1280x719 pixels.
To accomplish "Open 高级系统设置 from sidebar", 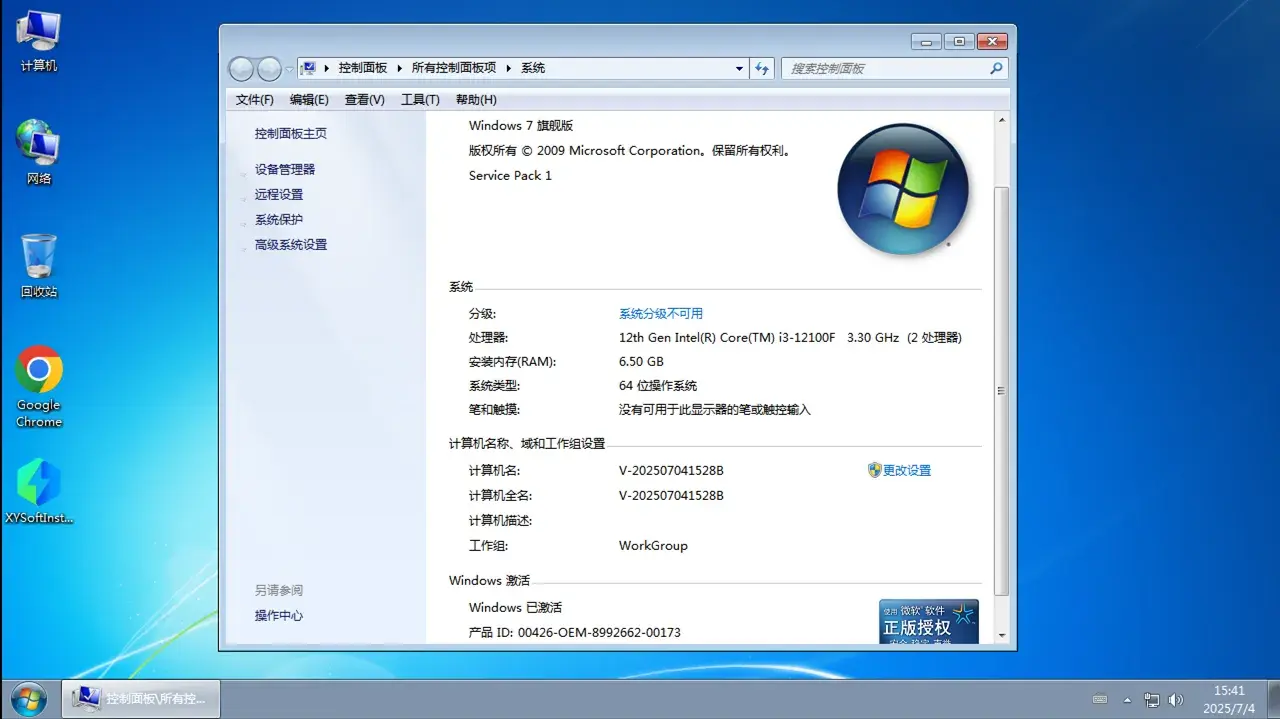I will click(x=291, y=244).
